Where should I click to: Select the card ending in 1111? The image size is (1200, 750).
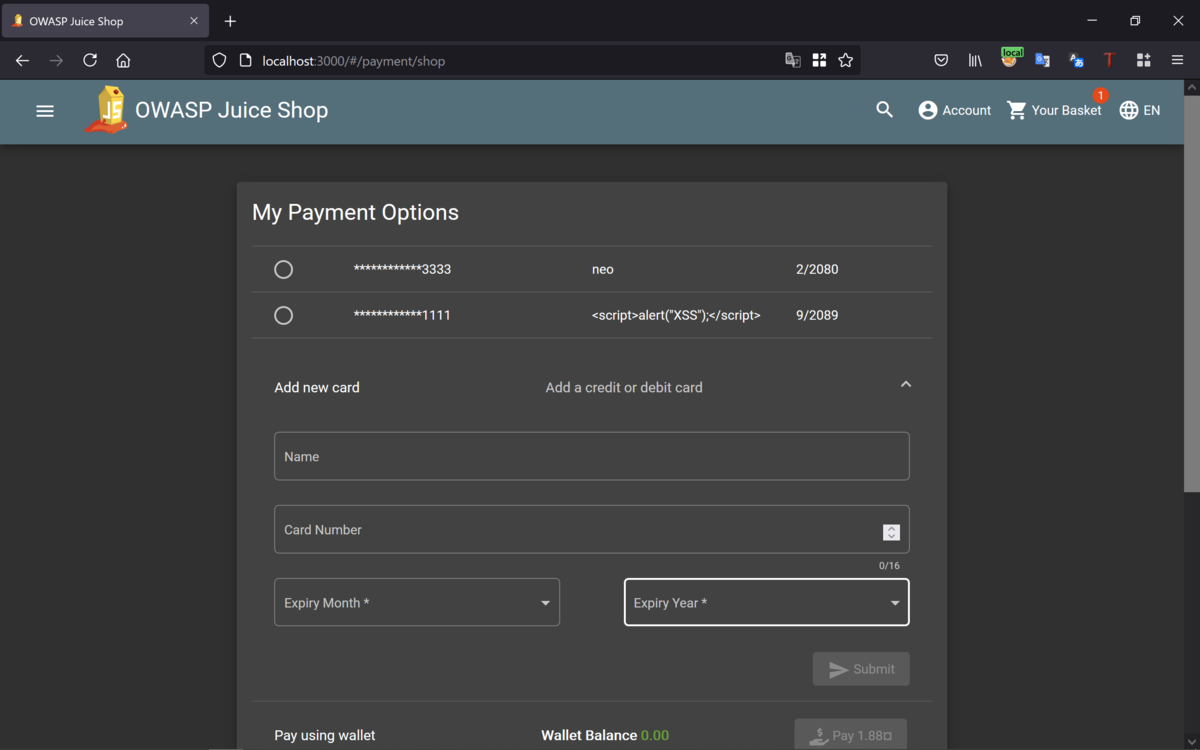pos(284,315)
